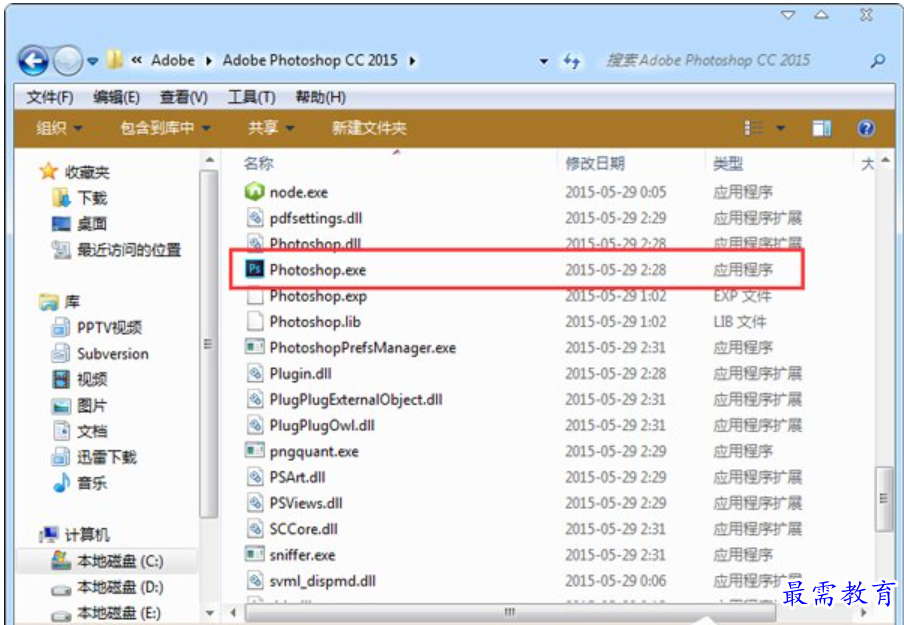This screenshot has width=904, height=625.
Task: Click the 文档 library icon
Action: 61,431
